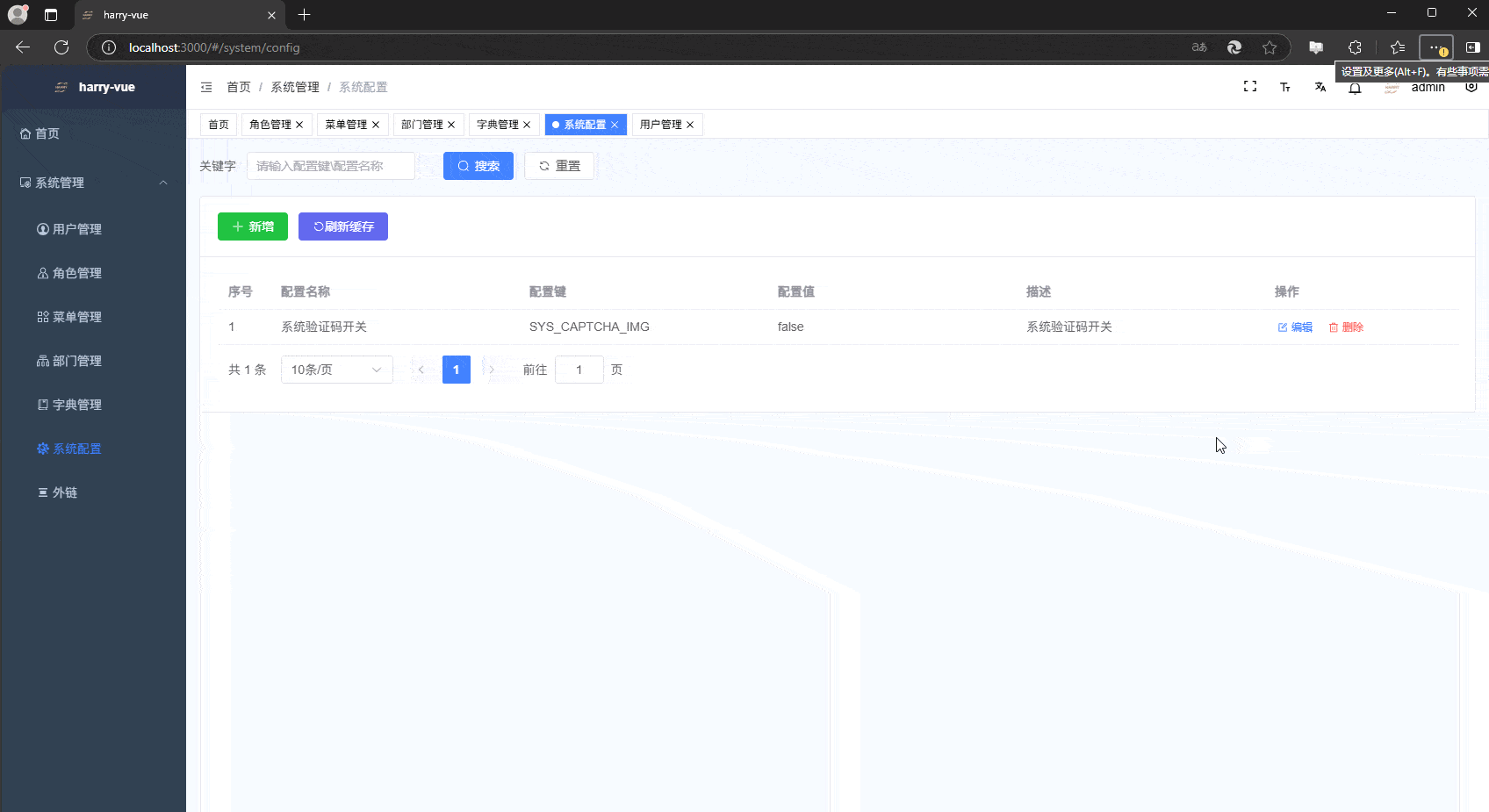Viewport: 1489px width, 812px height.
Task: Open browser tab actions menu icon
Action: tap(51, 15)
